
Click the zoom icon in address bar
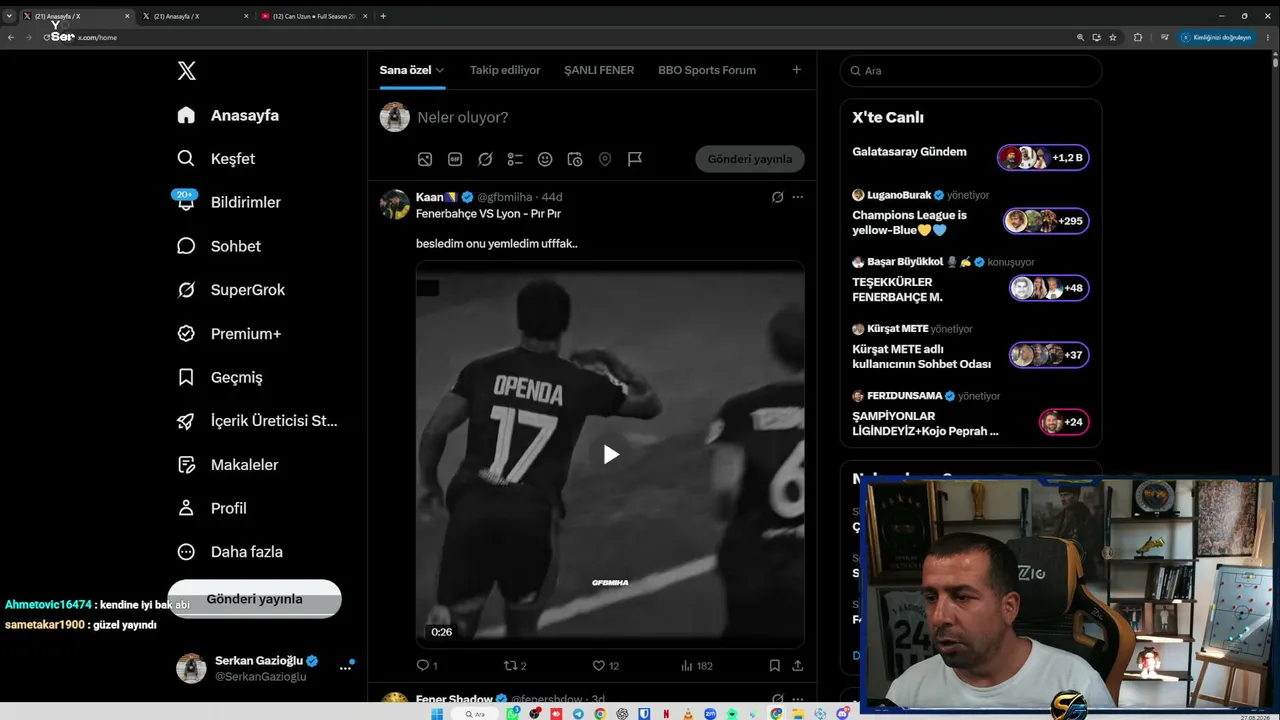[1080, 37]
